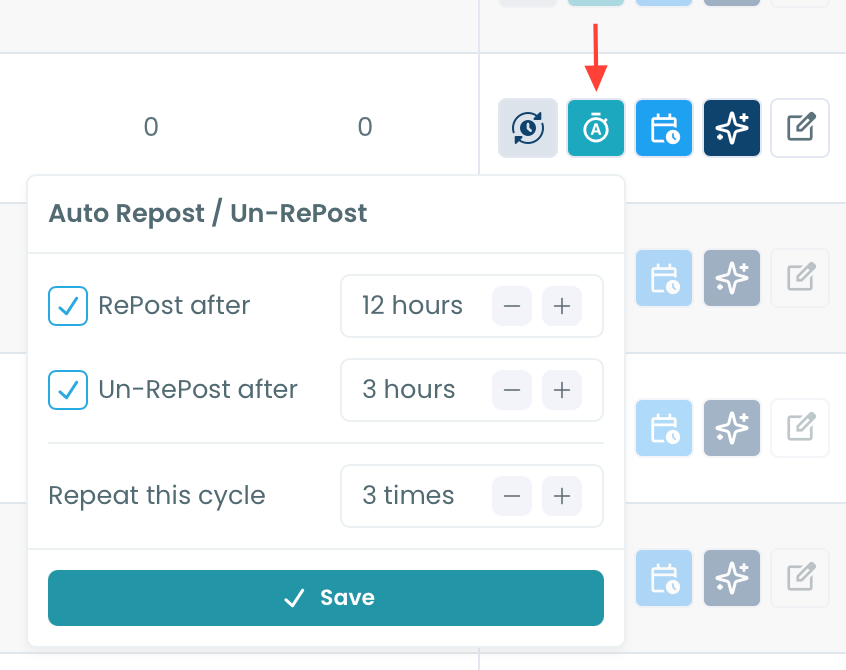The image size is (846, 670).
Task: Decrease Un-RePost after hours with minus
Action: (512, 390)
